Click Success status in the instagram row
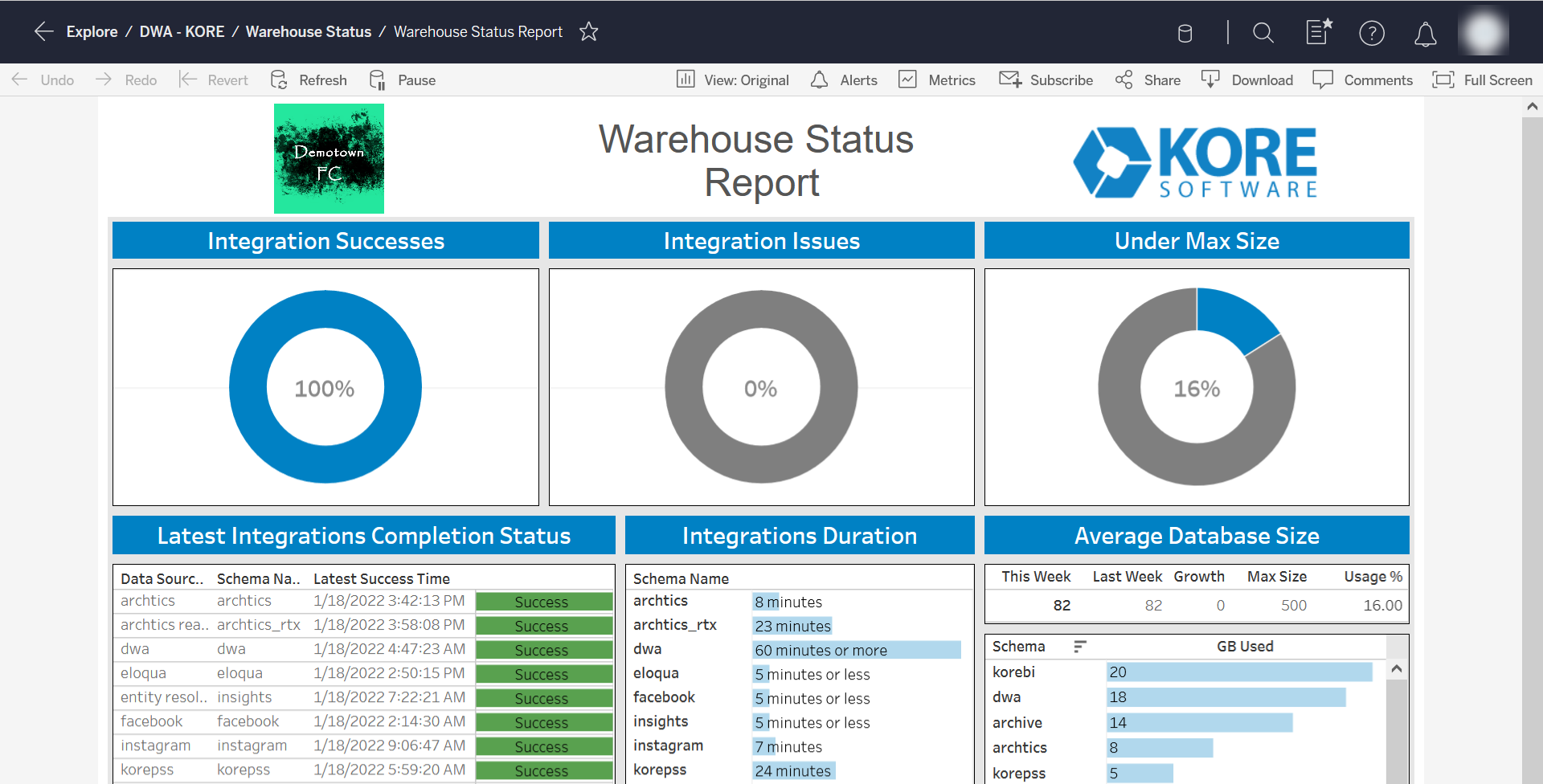Viewport: 1543px width, 784px height. [x=544, y=746]
